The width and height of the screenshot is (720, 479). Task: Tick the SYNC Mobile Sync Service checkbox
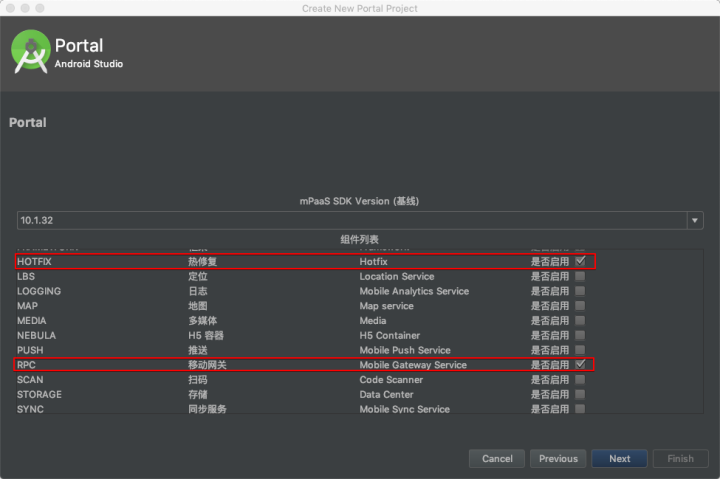(x=580, y=409)
